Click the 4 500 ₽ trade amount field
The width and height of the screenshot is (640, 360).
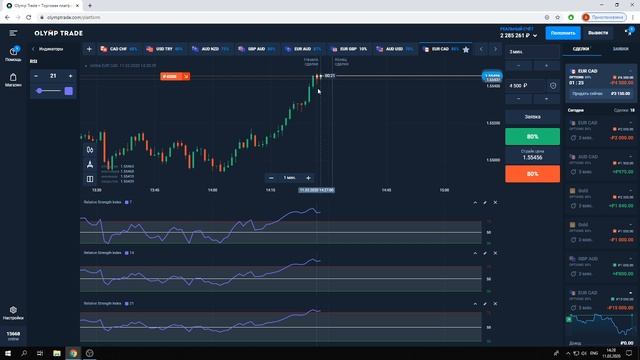point(526,86)
